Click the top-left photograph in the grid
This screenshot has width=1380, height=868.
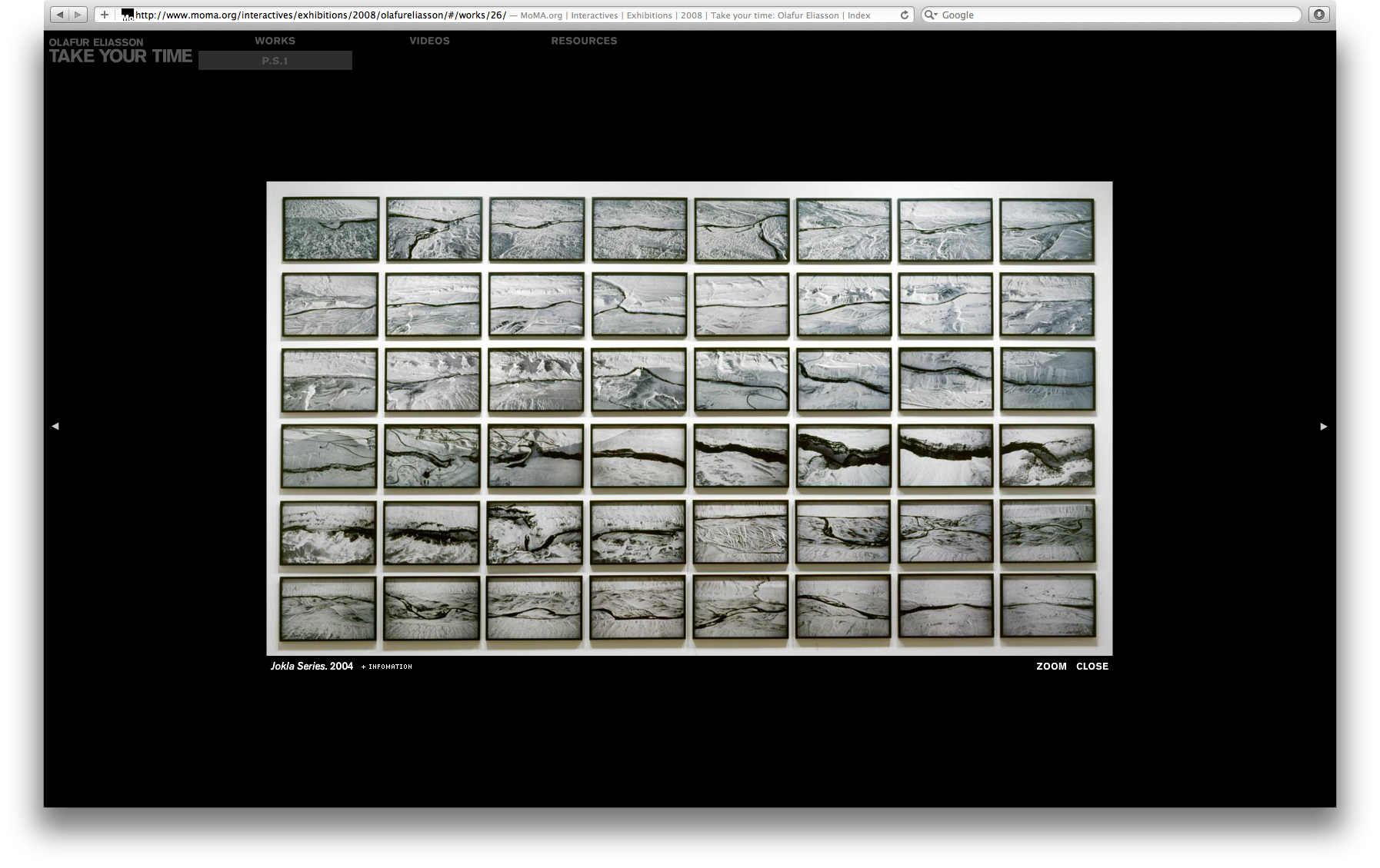[x=331, y=229]
